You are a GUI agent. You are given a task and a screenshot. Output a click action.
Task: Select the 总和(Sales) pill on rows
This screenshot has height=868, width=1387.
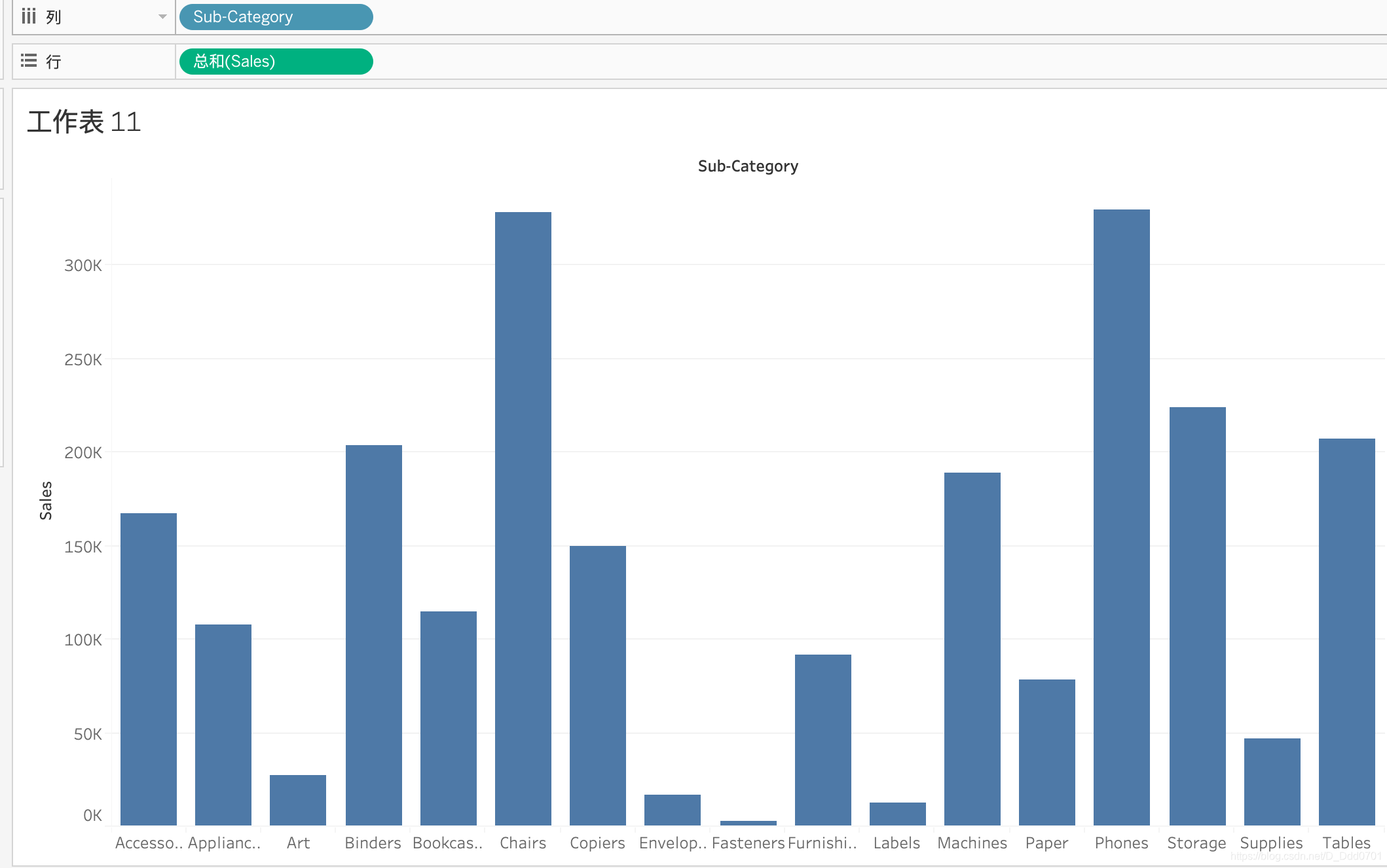point(276,62)
